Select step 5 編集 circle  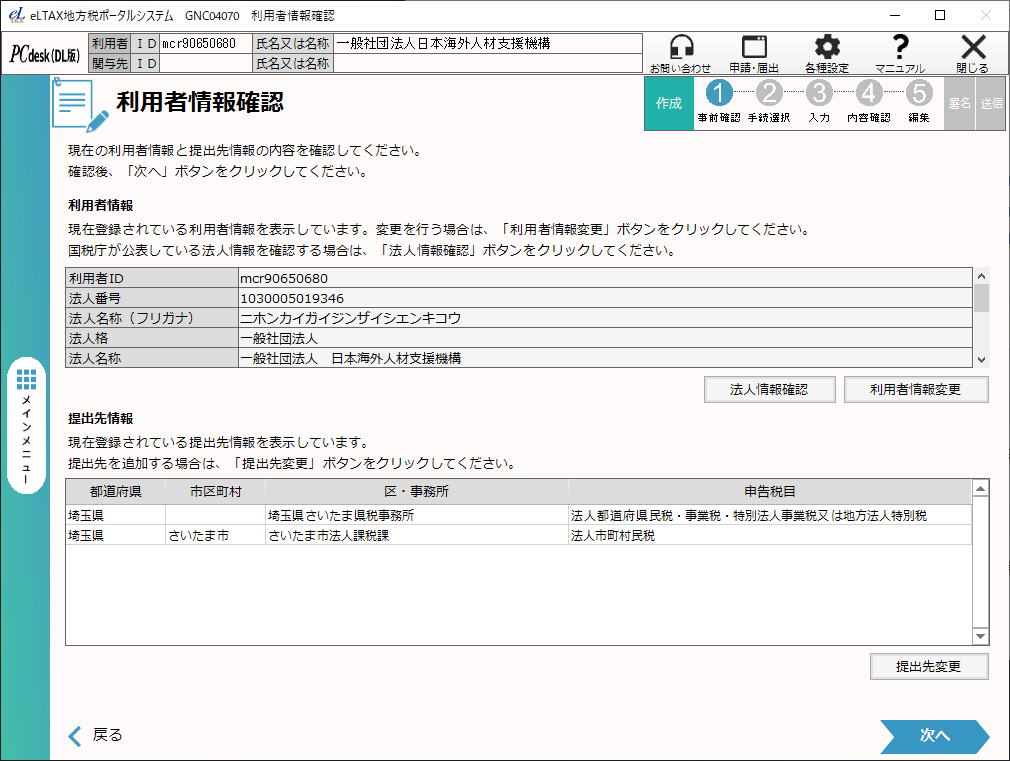(x=919, y=93)
